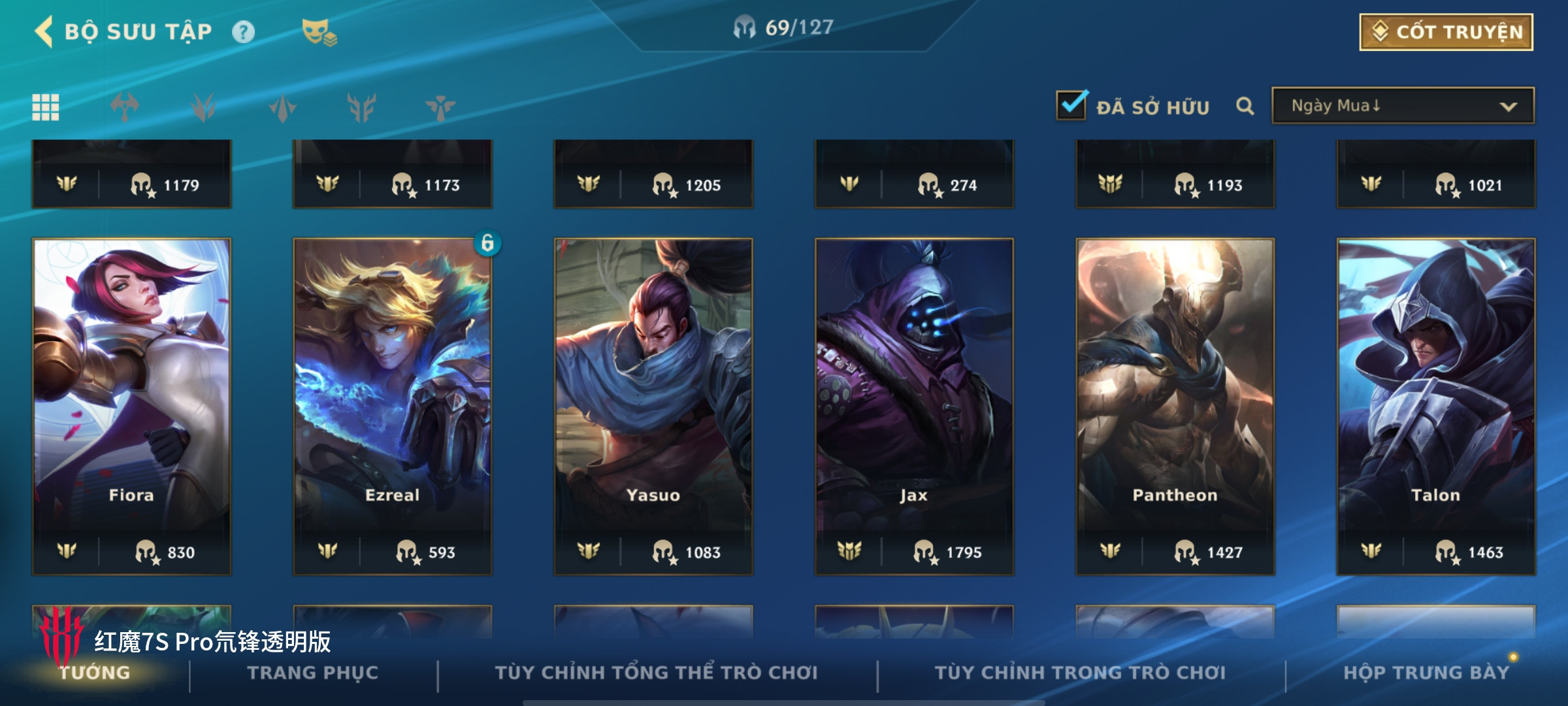Open the Tướng champions tab

(x=95, y=673)
